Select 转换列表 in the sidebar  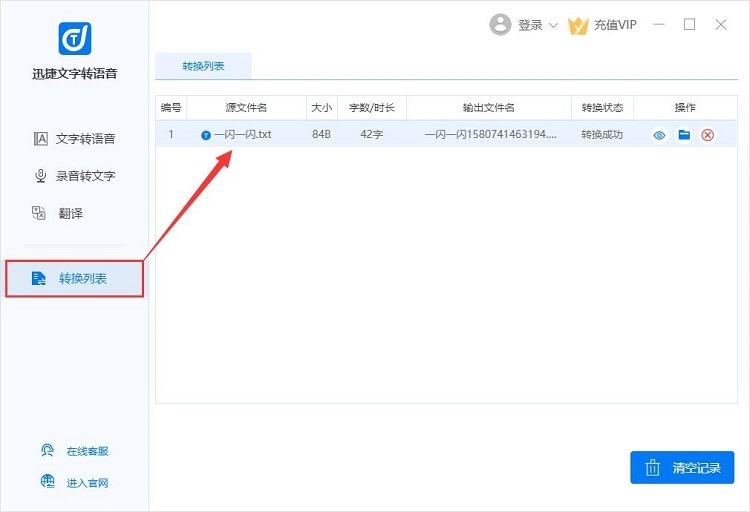(74, 278)
